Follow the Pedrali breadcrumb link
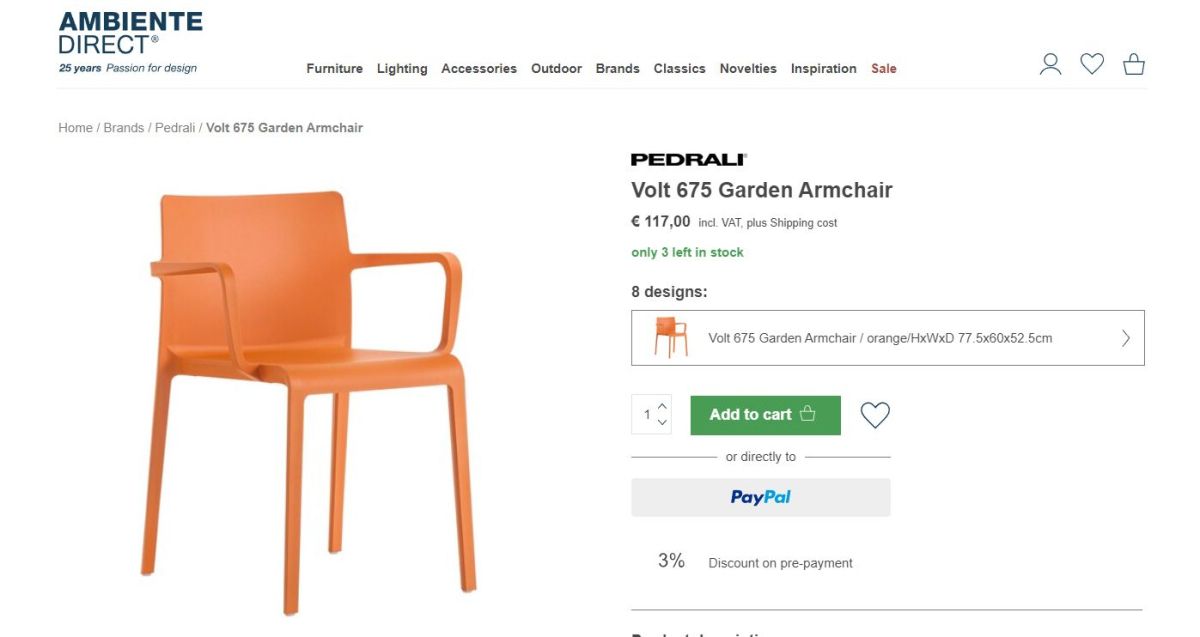 click(175, 128)
